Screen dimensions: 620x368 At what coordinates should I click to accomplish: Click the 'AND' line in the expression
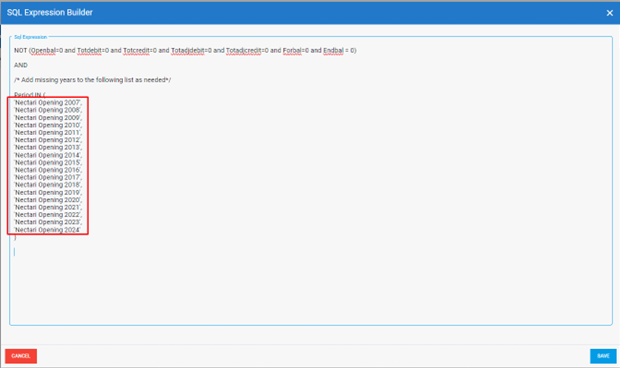[21, 65]
